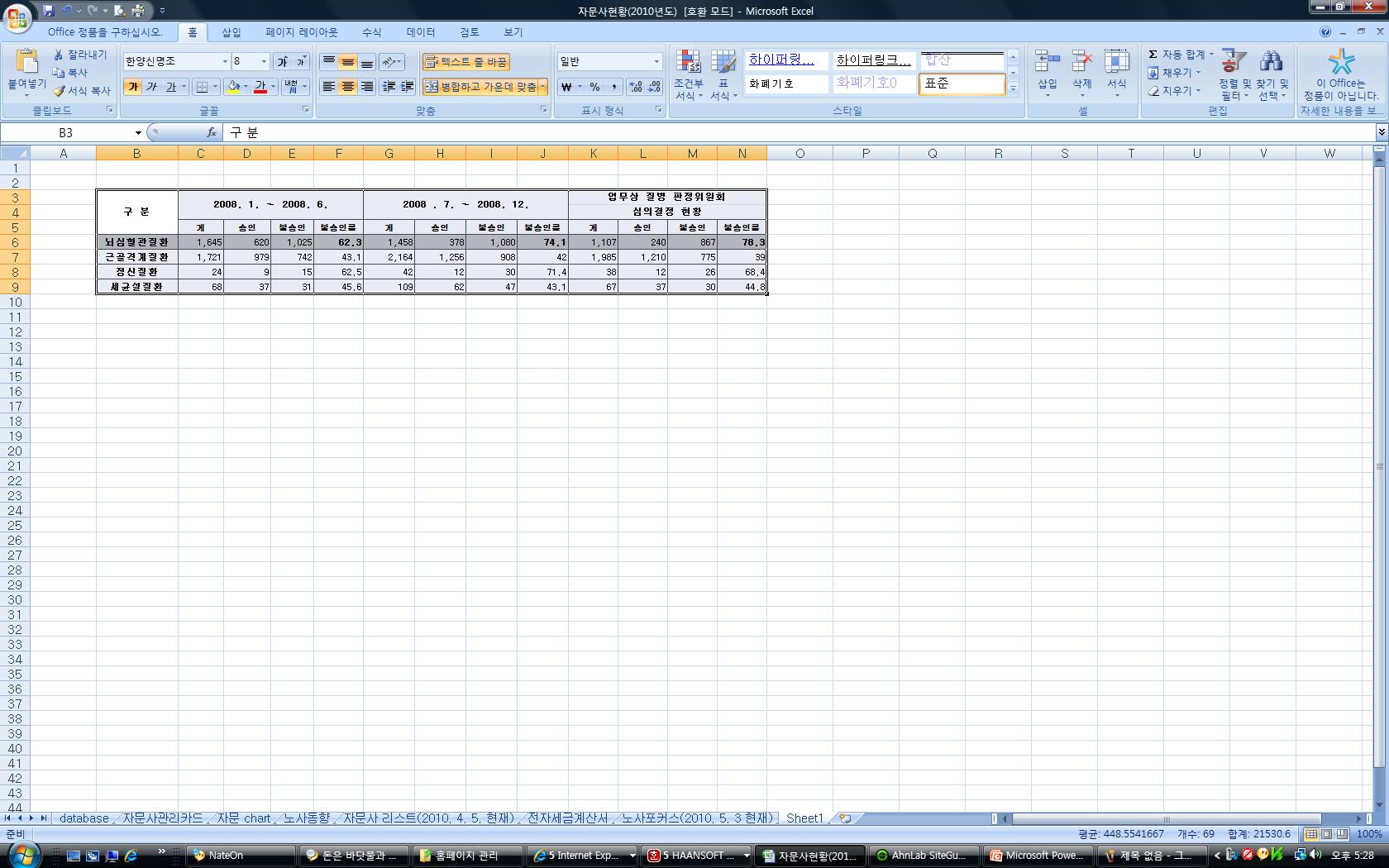This screenshot has height=868, width=1389.
Task: Toggle center horizontal alignment
Action: pos(348,87)
